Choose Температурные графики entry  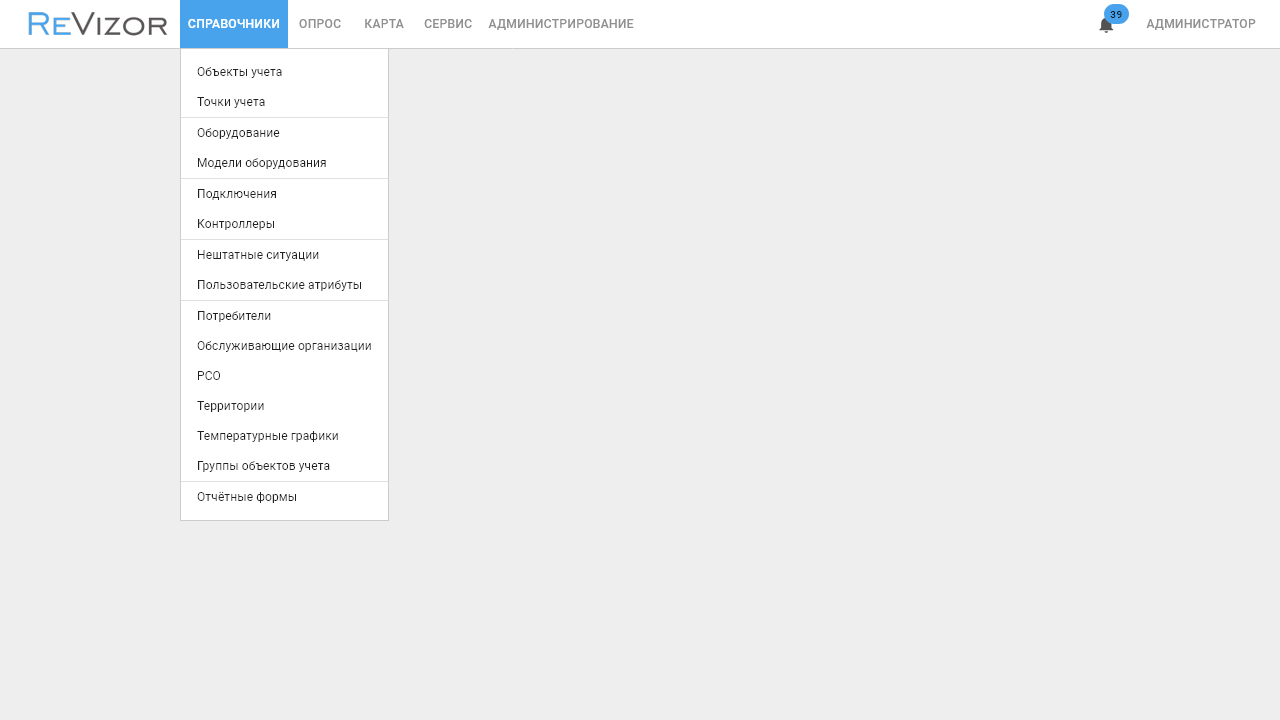(x=284, y=436)
